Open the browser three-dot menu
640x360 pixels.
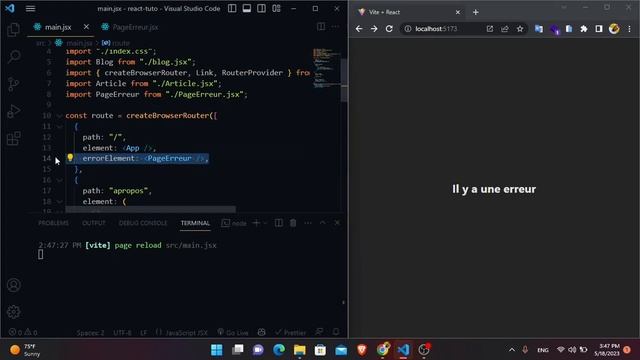[629, 29]
